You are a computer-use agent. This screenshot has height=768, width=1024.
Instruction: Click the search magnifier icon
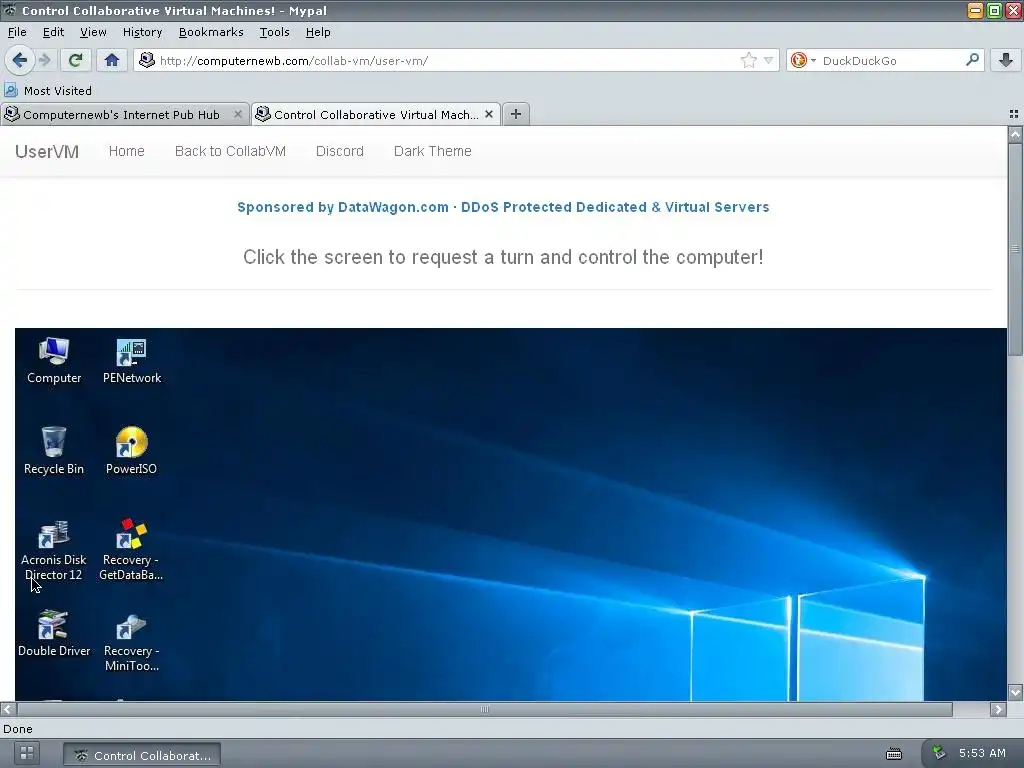(972, 60)
